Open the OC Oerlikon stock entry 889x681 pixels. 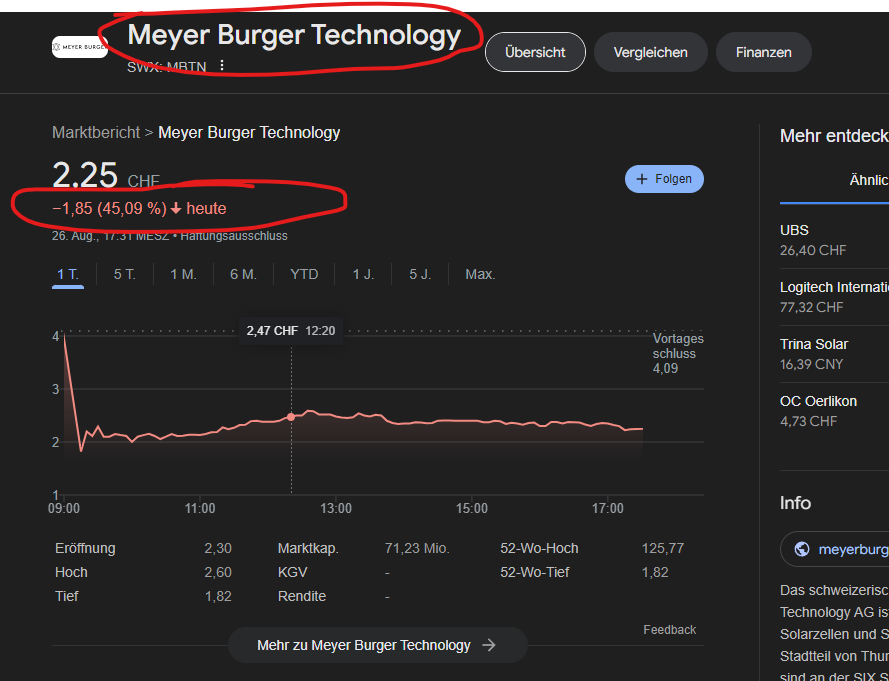(x=834, y=411)
